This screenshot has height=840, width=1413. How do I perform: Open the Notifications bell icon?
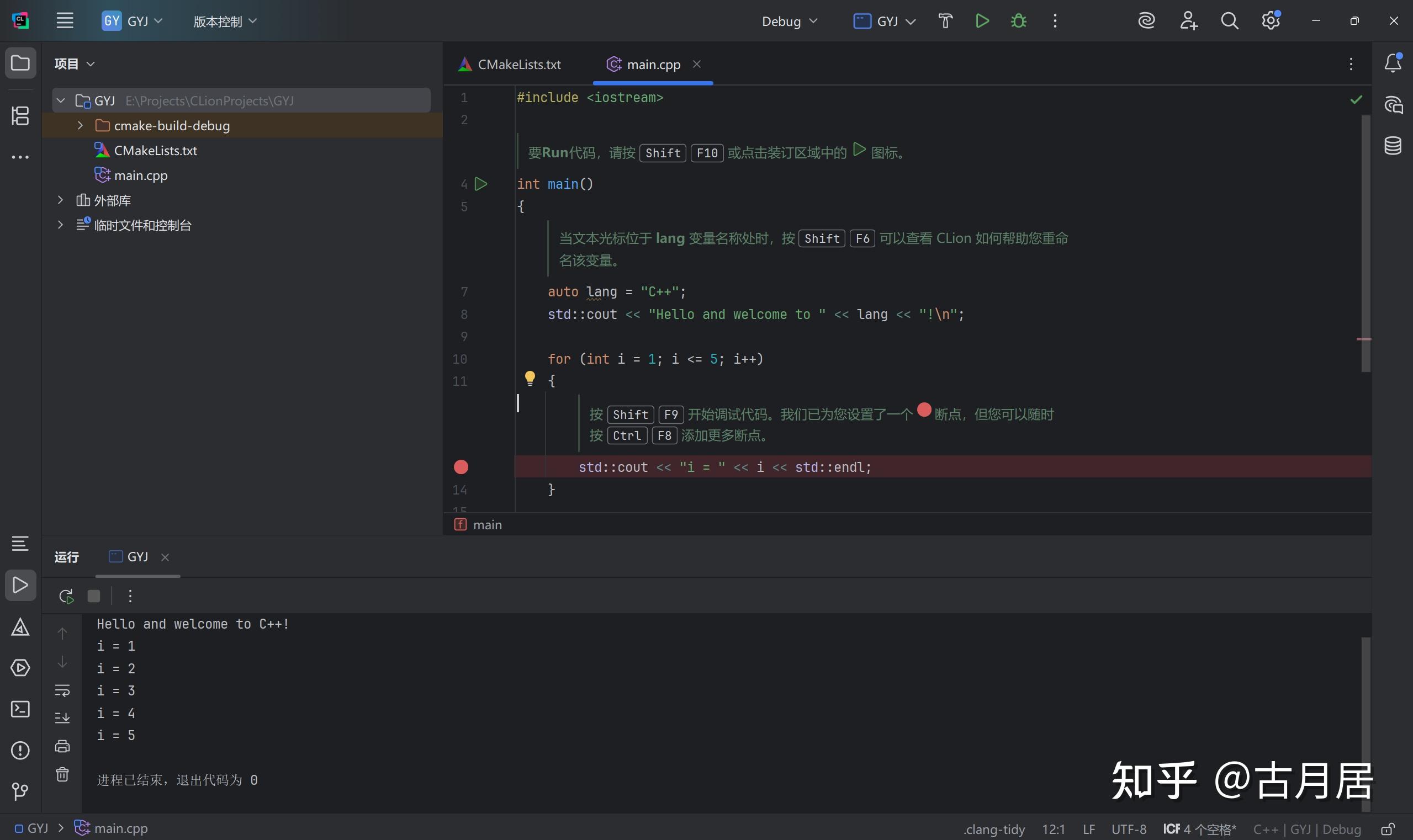(1393, 62)
